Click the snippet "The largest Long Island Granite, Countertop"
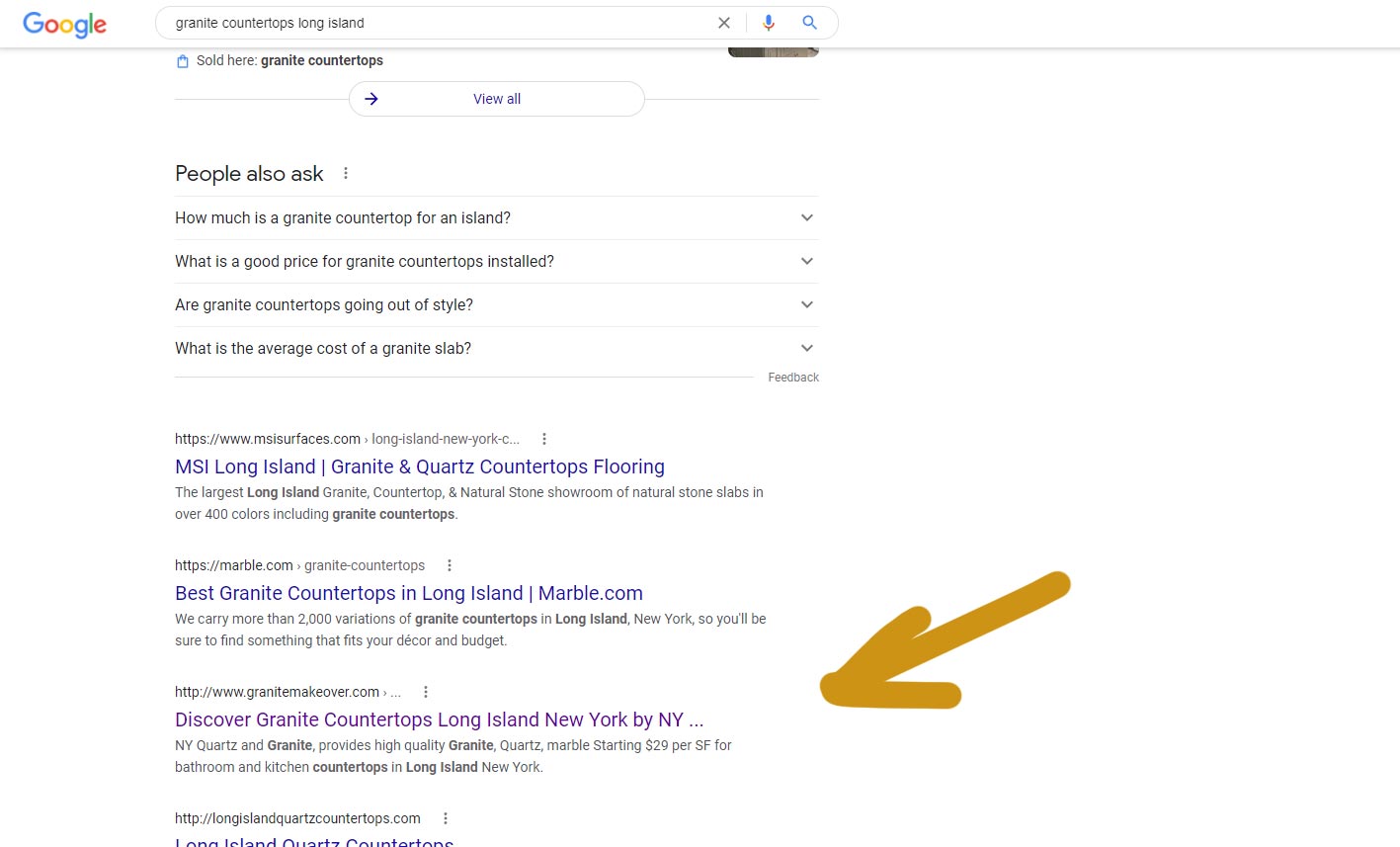This screenshot has width=1400, height=847. pyautogui.click(x=469, y=503)
